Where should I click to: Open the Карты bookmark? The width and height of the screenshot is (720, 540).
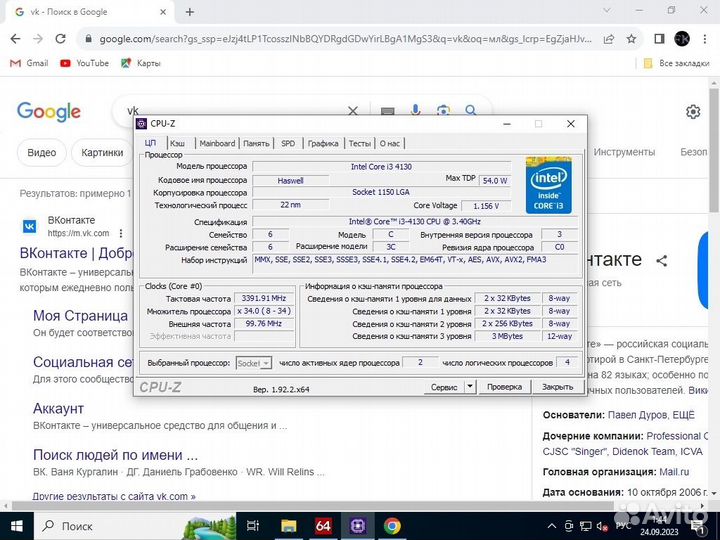141,63
